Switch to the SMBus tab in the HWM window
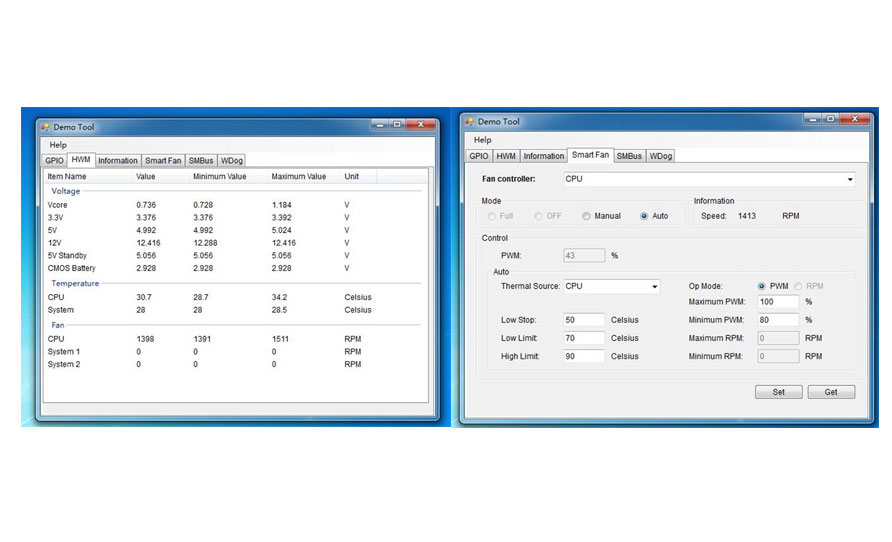892x542 pixels. [201, 160]
